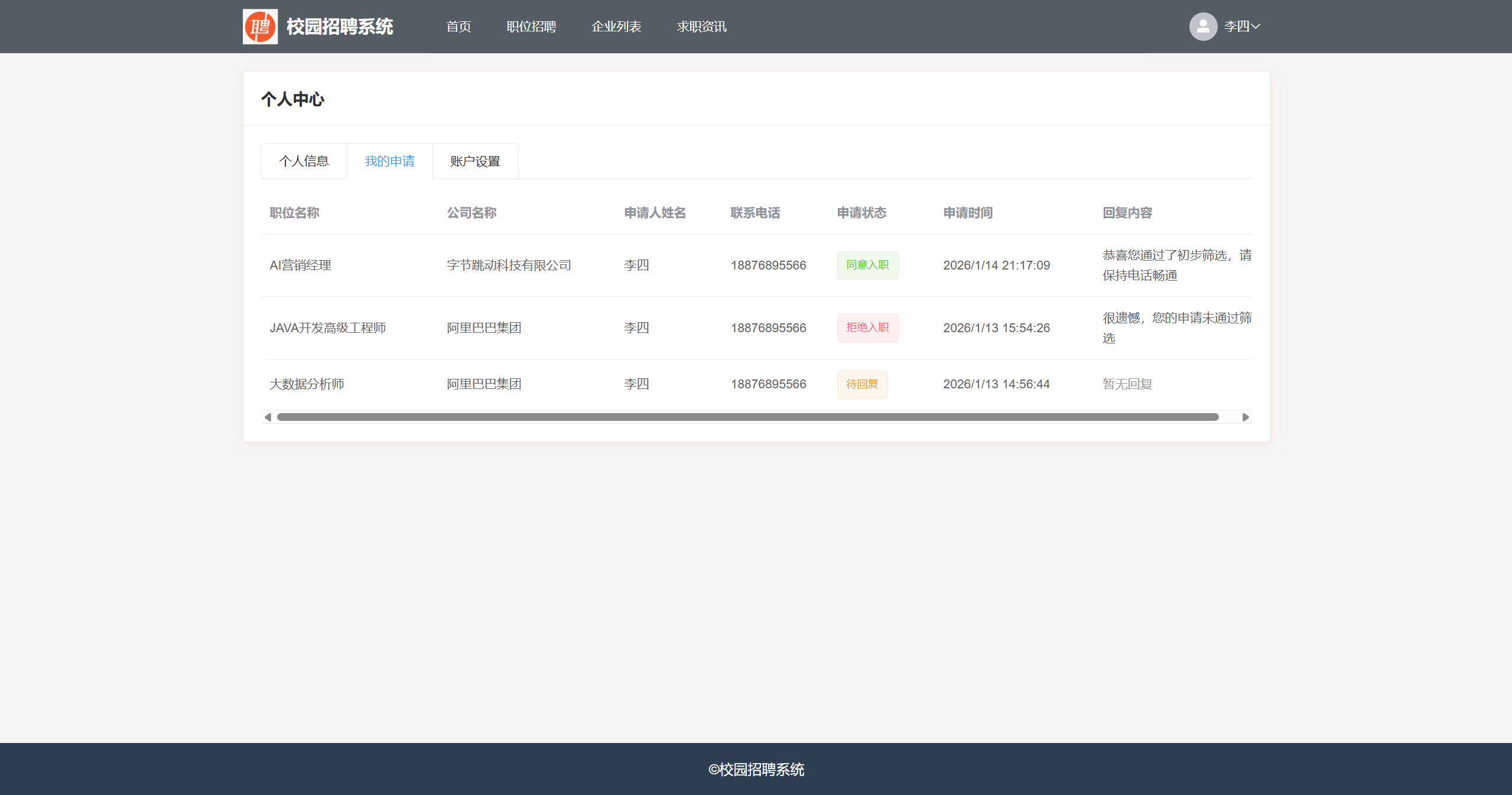Click the left scrollbar arrow
Viewport: 1512px width, 795px height.
pos(268,417)
